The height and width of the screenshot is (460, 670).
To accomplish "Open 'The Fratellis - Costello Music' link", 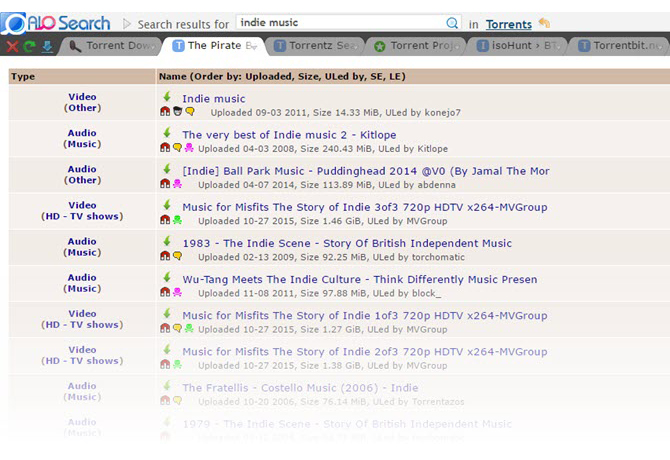I will pos(300,388).
